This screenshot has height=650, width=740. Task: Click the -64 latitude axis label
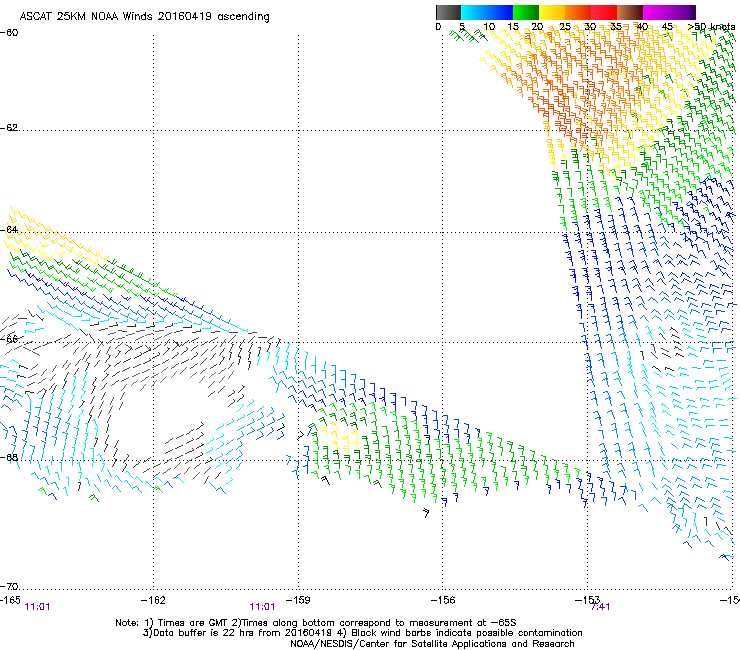pyautogui.click(x=9, y=229)
